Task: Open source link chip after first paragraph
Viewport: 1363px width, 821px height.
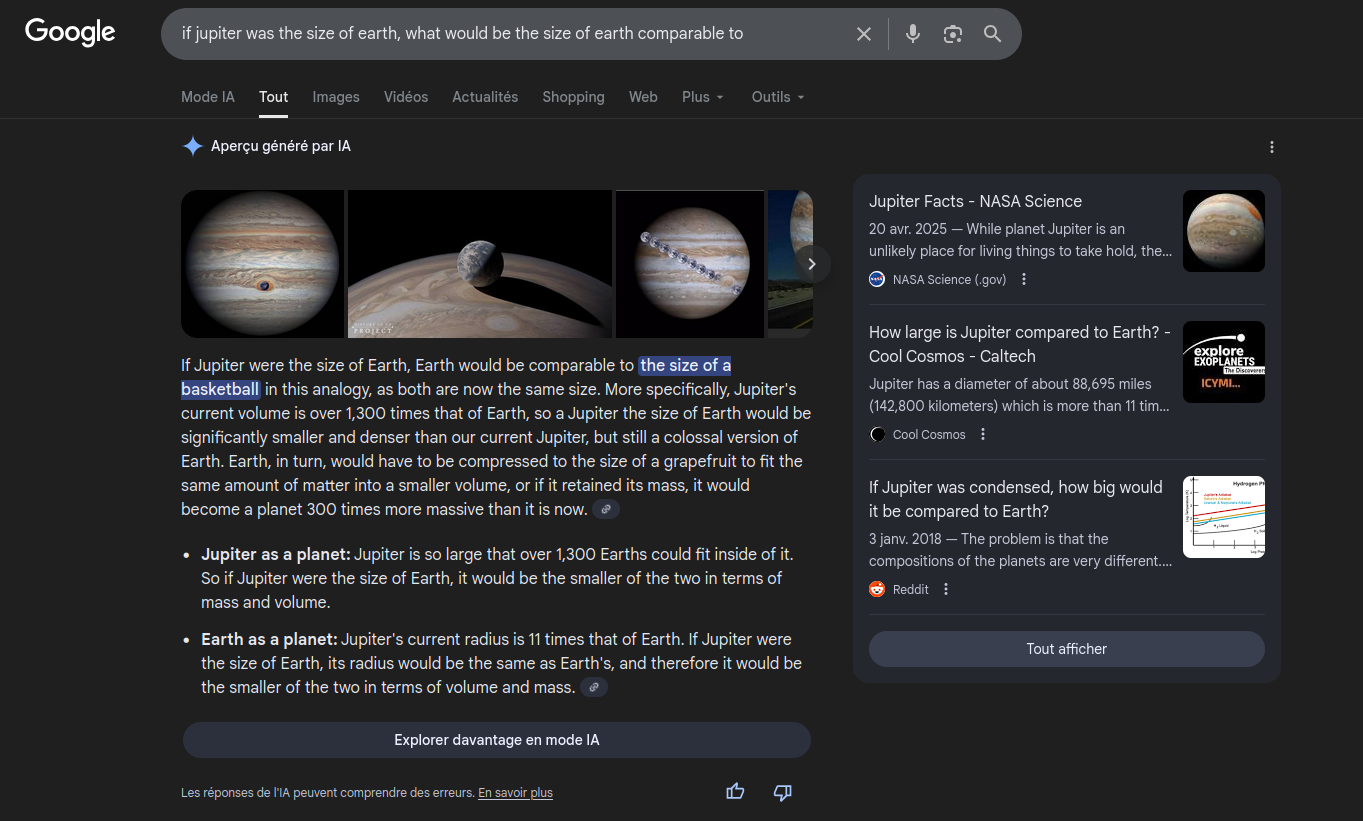Action: tap(606, 510)
